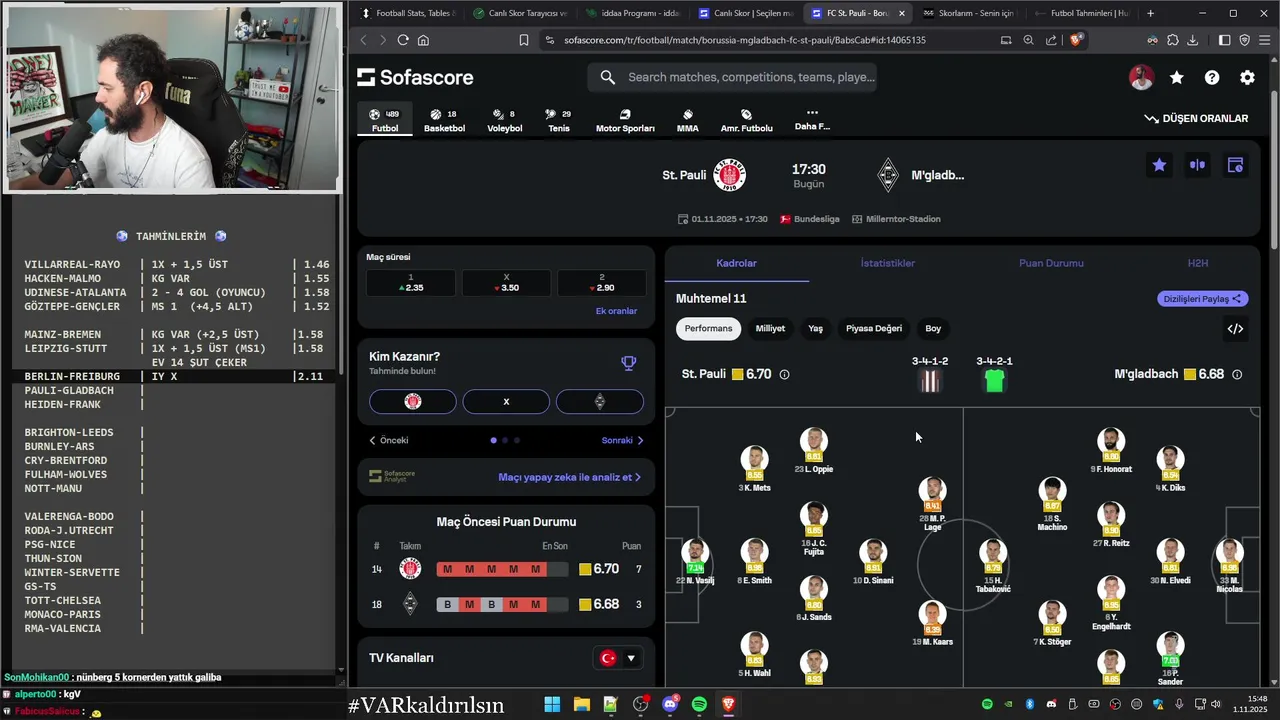
Task: Switch to the Kadrolar tab
Action: click(x=737, y=263)
